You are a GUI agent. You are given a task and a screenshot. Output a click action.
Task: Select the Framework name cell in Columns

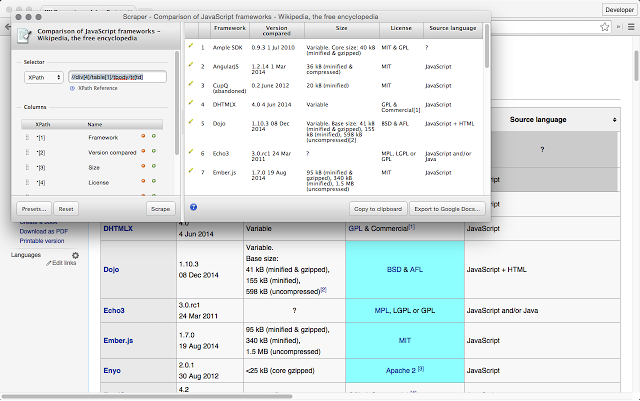(x=103, y=138)
